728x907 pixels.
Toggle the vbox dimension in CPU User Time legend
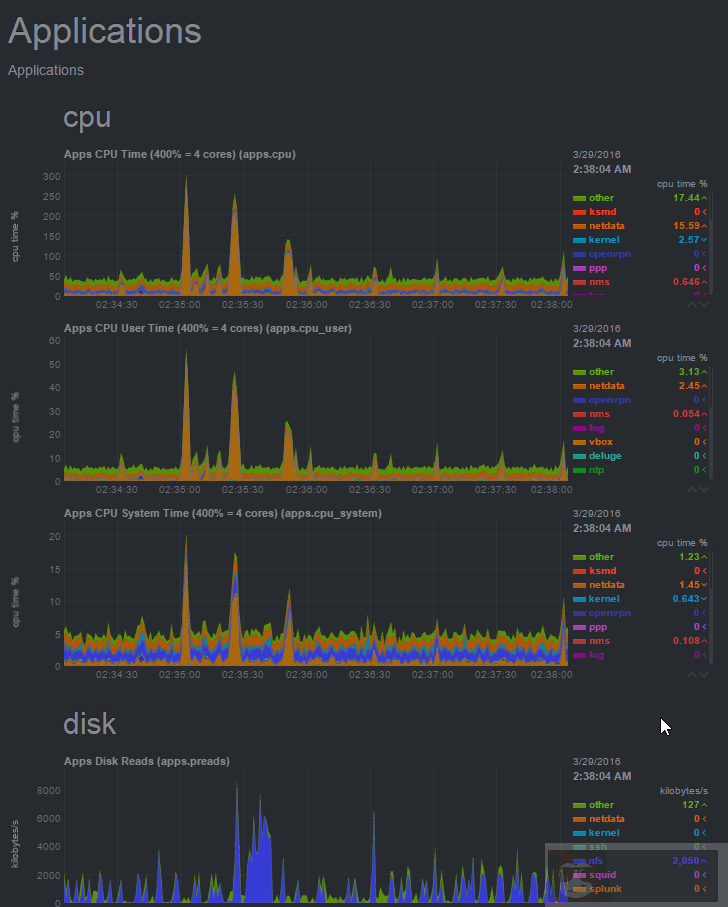pyautogui.click(x=599, y=442)
